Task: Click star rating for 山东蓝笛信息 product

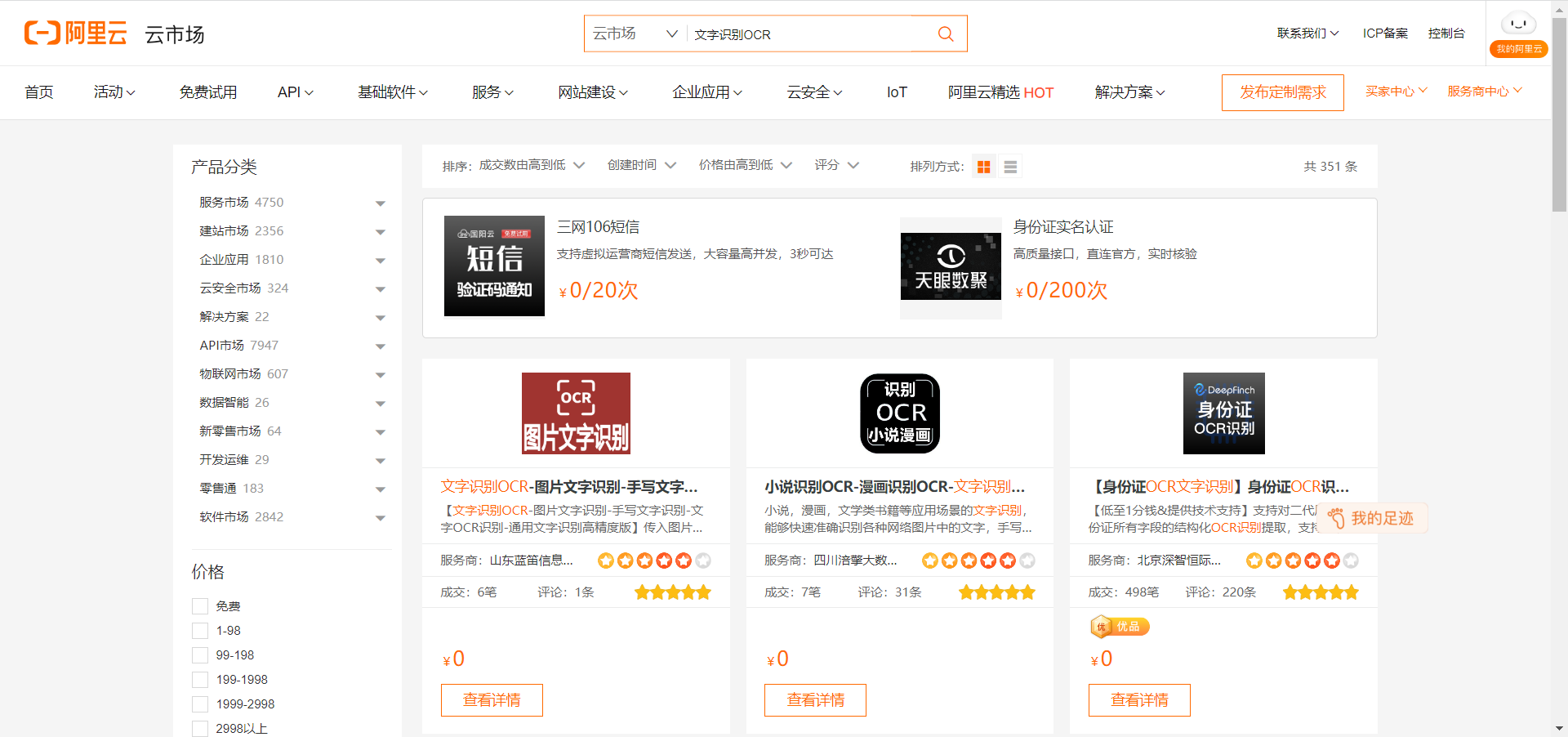Action: 673,592
